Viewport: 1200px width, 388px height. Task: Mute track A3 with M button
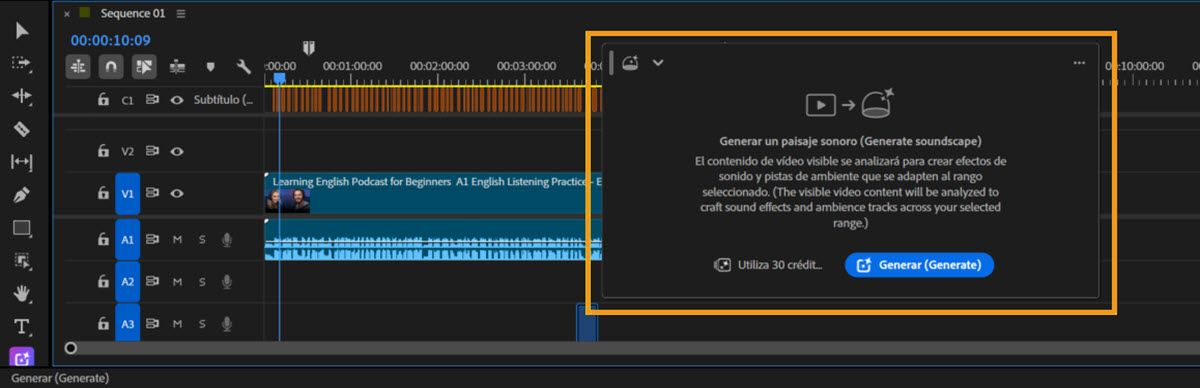tap(177, 324)
